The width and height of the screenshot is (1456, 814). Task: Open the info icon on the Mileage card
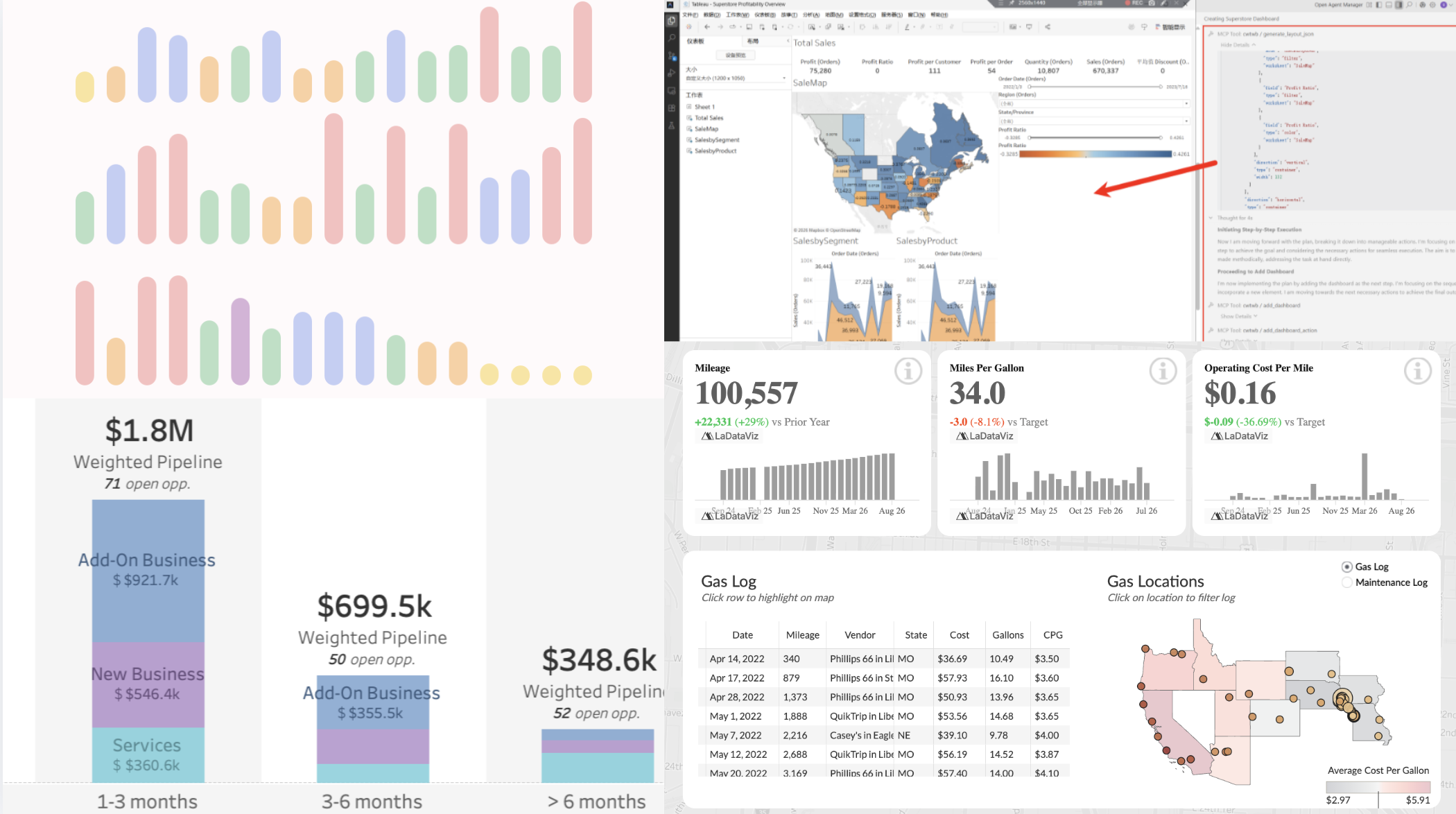pos(908,371)
